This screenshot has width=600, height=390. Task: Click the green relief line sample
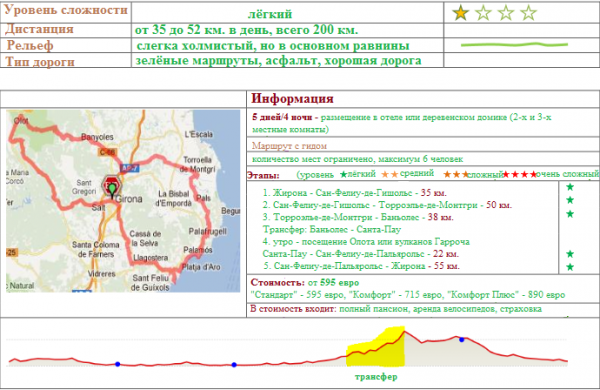pyautogui.click(x=514, y=45)
